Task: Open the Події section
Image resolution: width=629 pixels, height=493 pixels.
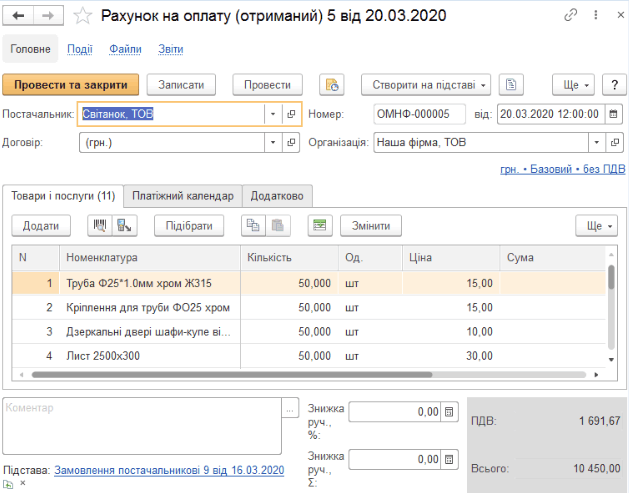Action: coord(80,49)
